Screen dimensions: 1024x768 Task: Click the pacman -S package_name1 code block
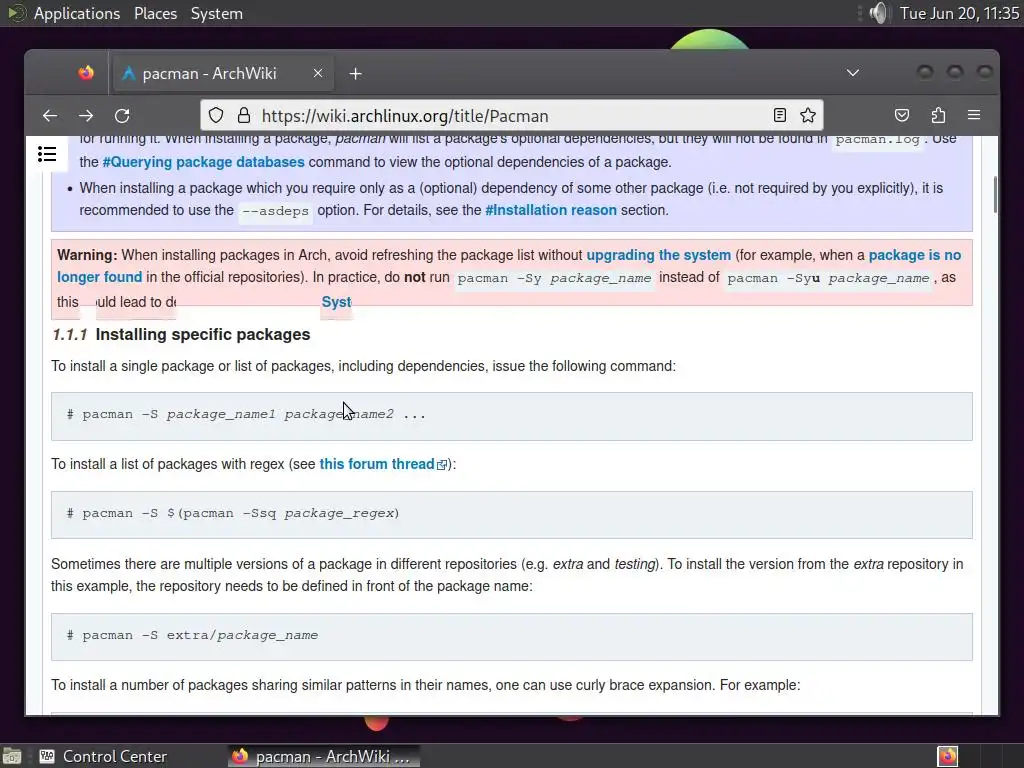(x=511, y=416)
